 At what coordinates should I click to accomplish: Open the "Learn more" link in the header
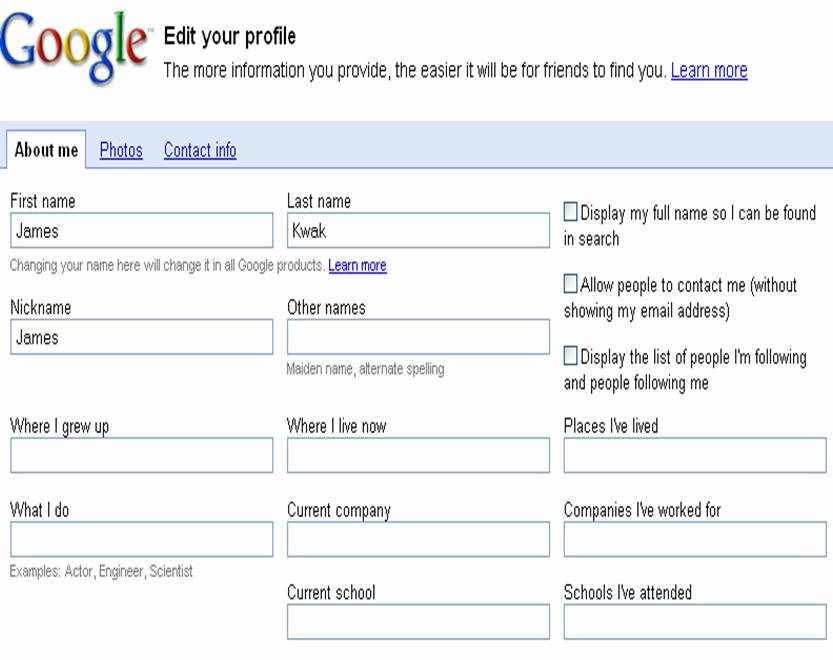(x=708, y=70)
